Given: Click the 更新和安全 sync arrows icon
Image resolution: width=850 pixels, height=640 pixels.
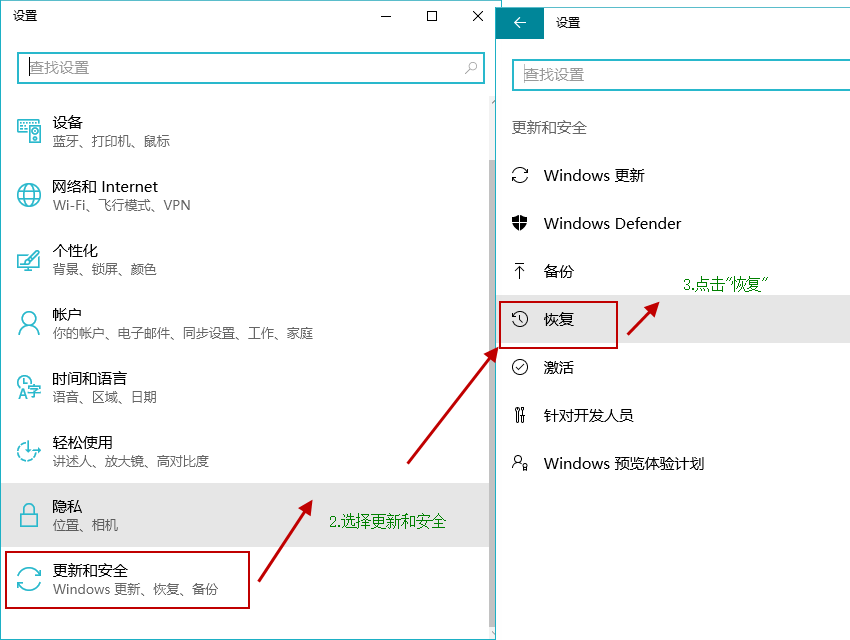Looking at the screenshot, I should (x=29, y=579).
